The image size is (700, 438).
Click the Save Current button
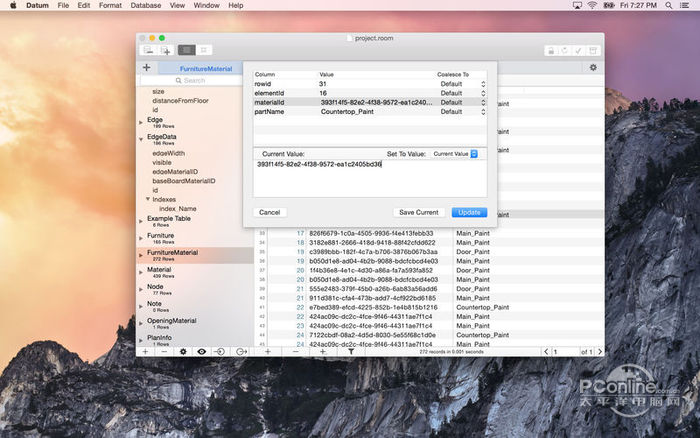[418, 212]
